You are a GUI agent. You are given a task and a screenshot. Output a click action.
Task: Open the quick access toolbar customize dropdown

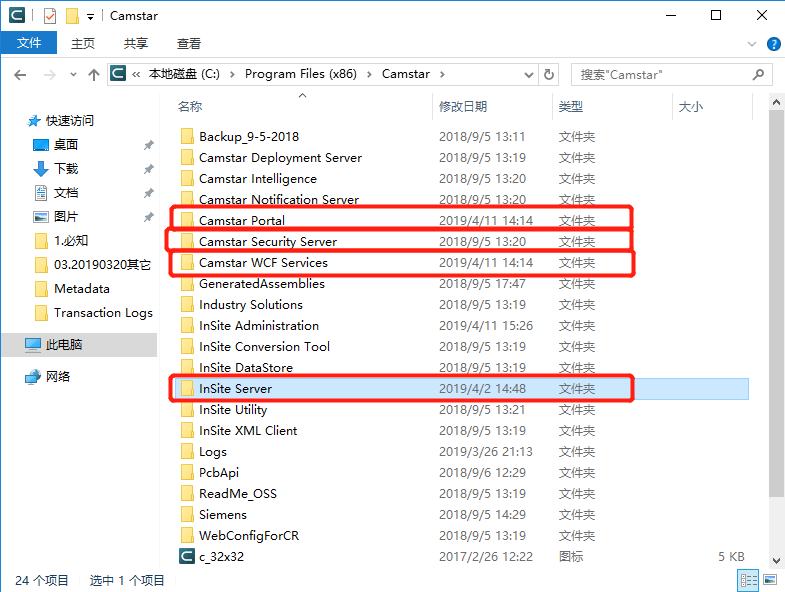tap(90, 16)
